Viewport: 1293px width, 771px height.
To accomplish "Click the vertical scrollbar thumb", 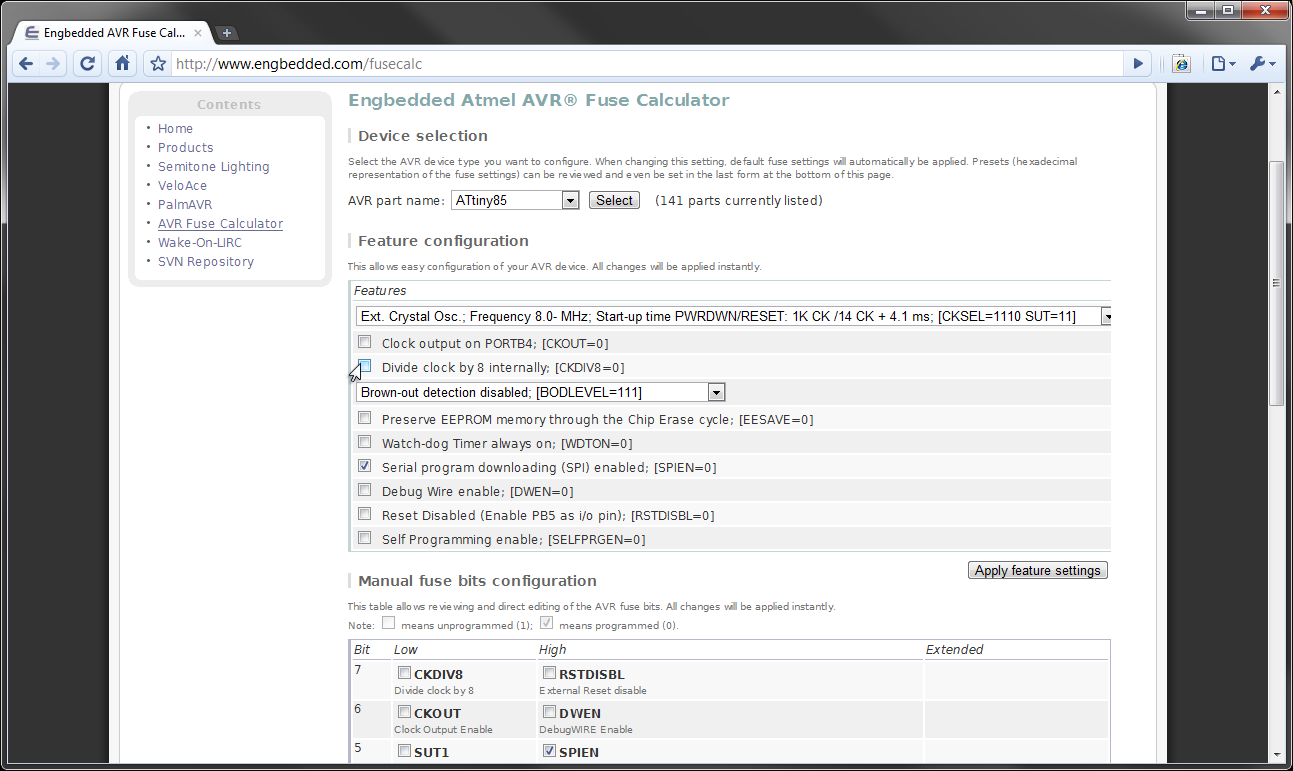I will (1276, 282).
